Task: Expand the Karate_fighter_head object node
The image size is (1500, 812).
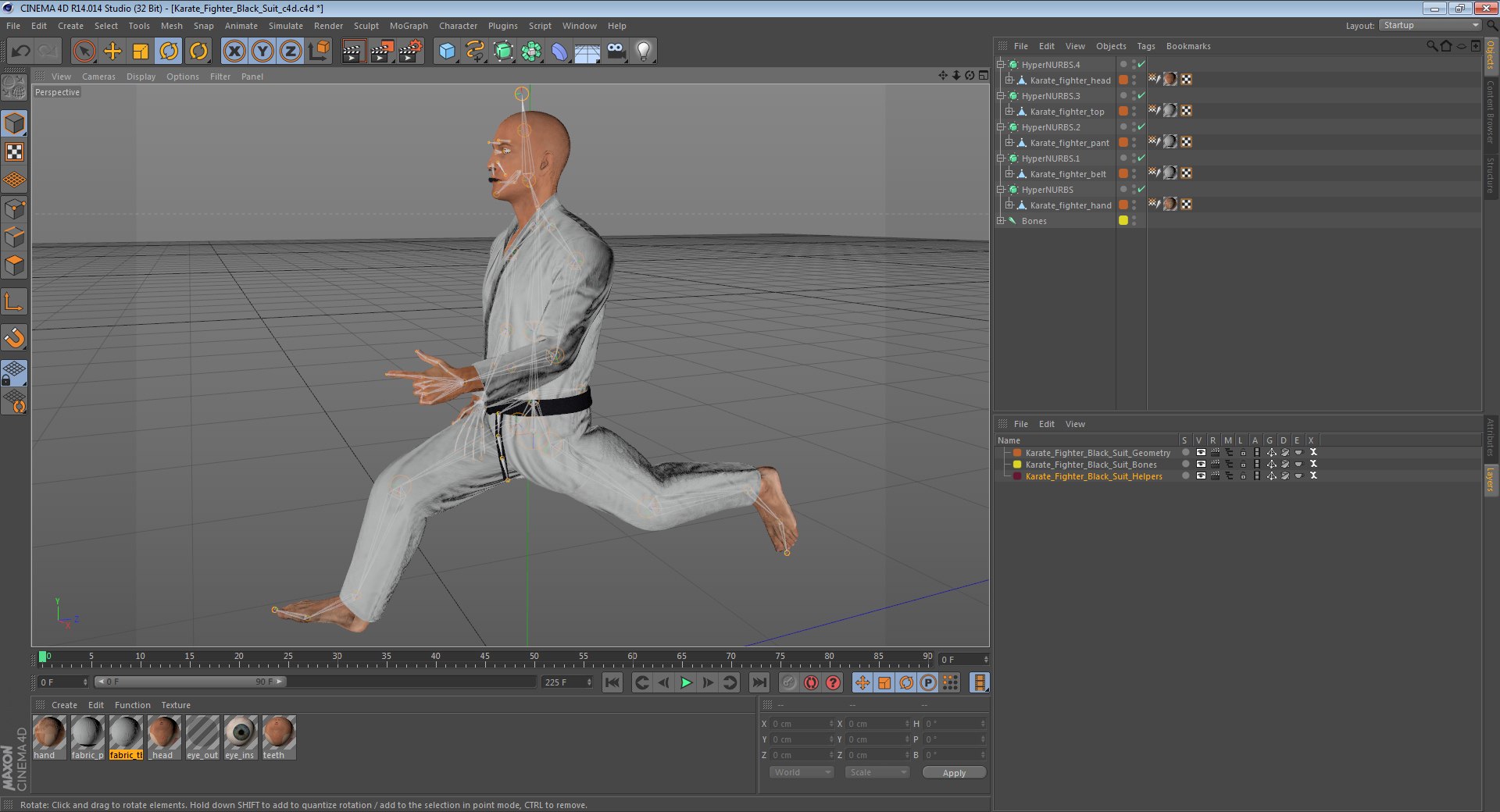Action: [x=1009, y=80]
